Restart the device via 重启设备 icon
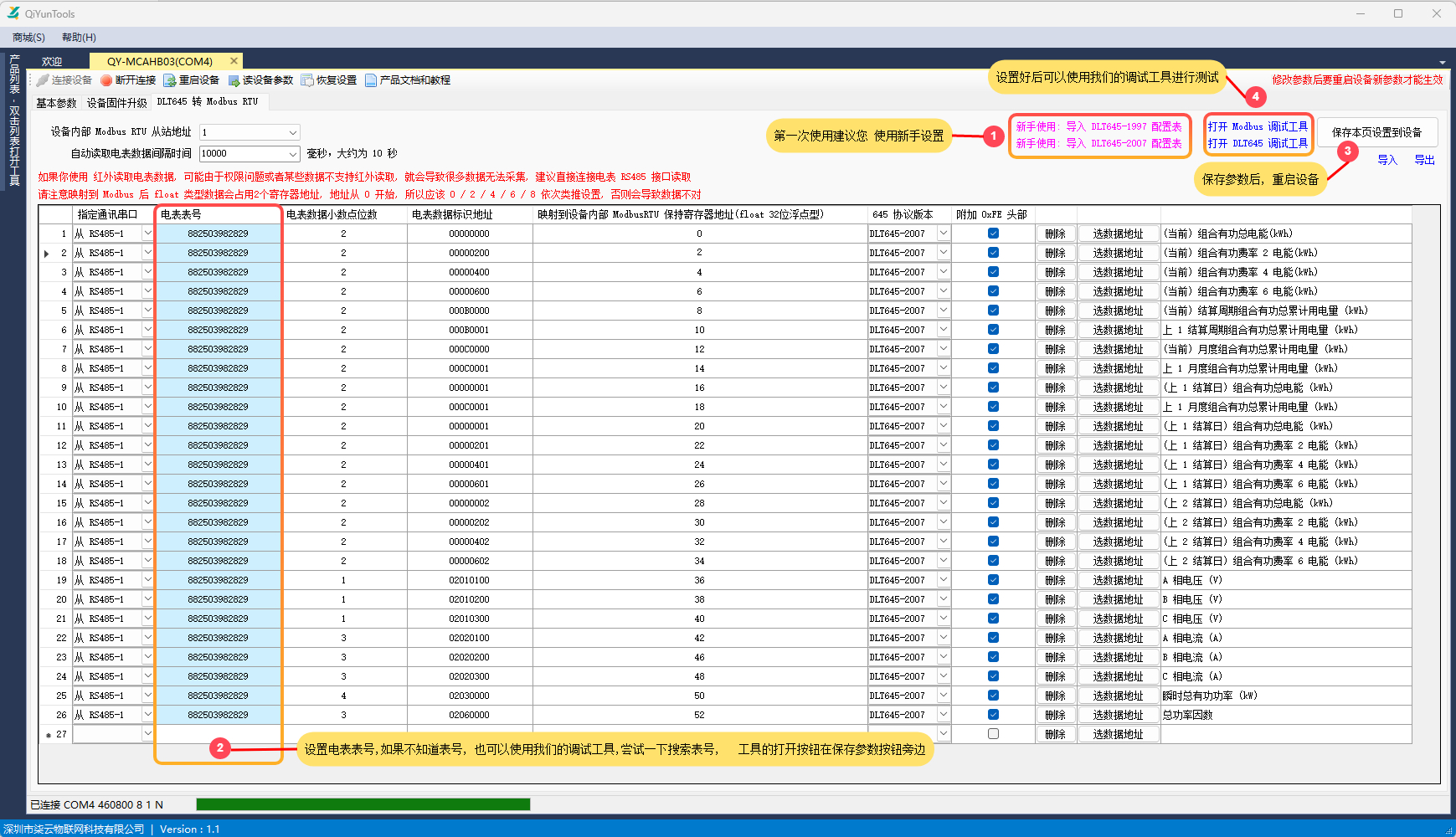 click(x=167, y=80)
